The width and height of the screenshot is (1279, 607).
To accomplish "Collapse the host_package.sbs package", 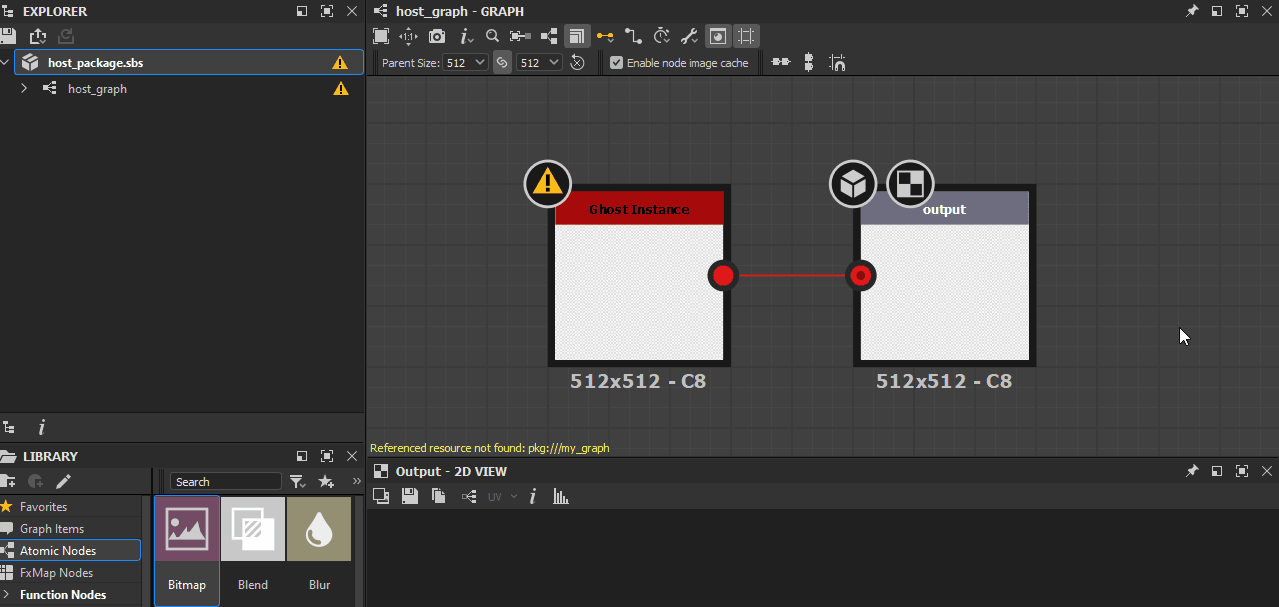I will pyautogui.click(x=6, y=63).
